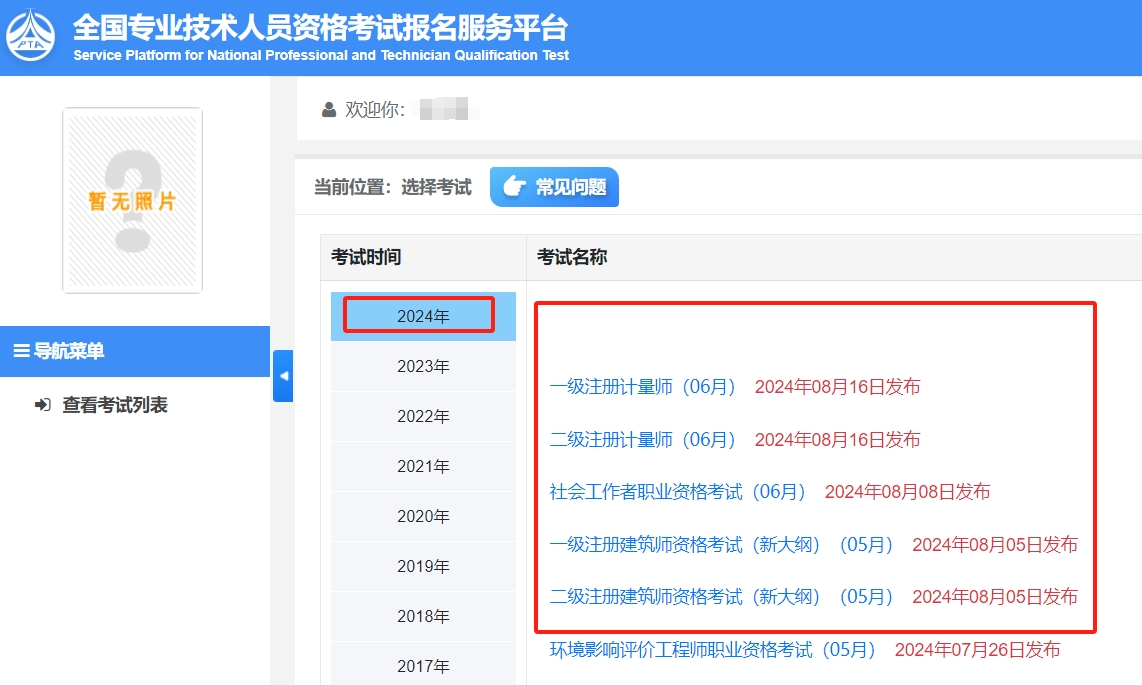The height and width of the screenshot is (685, 1142).
Task: Click the question-mark photo placeholder icon
Action: 132,200
